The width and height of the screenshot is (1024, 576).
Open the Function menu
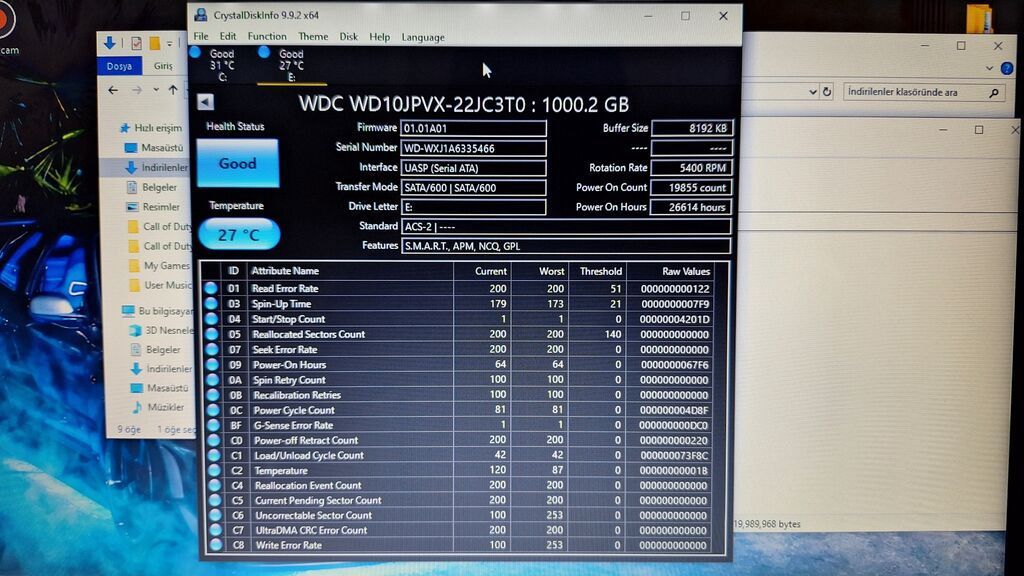[x=266, y=37]
